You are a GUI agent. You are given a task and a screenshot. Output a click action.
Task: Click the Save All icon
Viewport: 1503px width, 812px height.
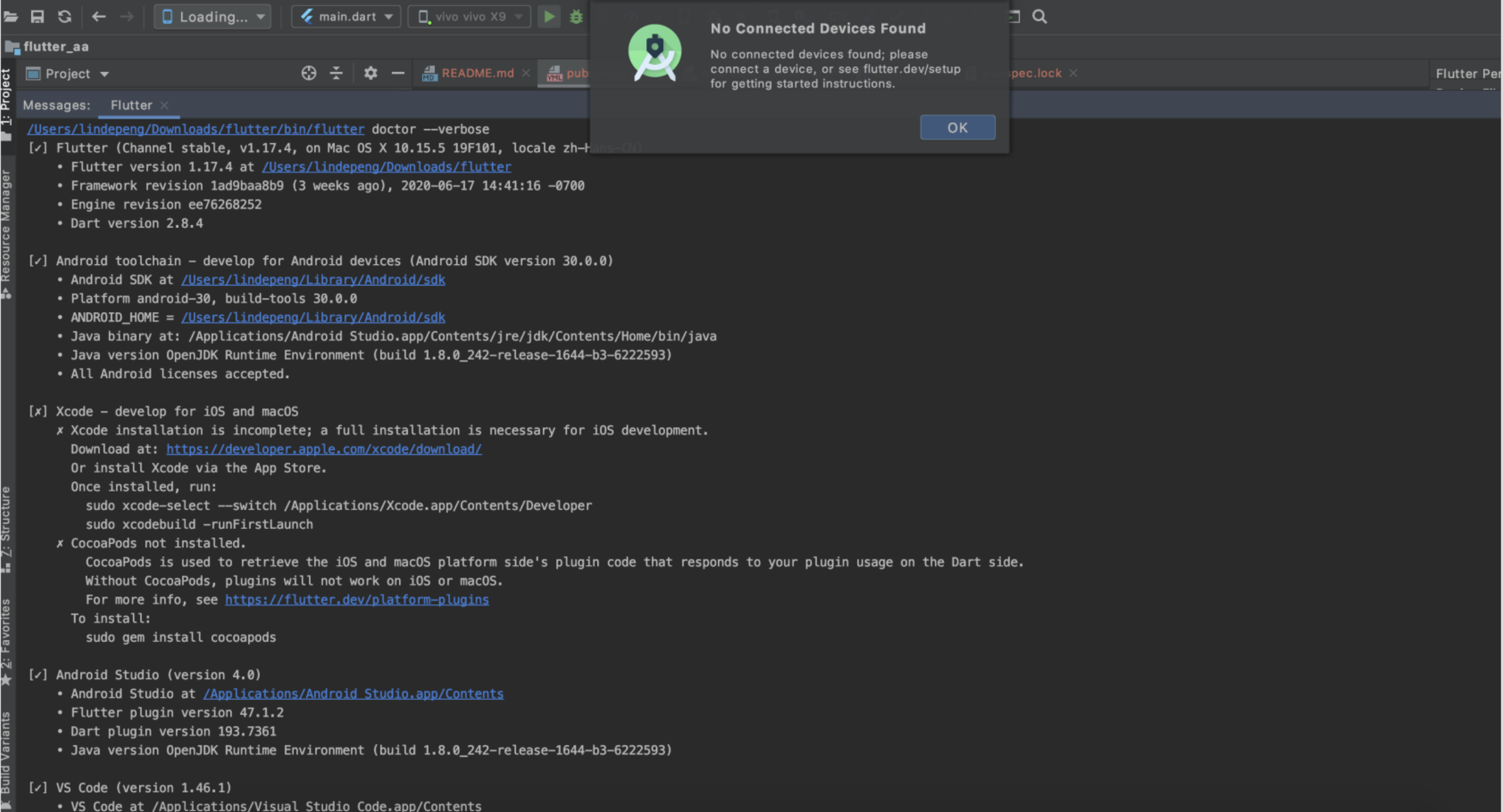tap(37, 16)
